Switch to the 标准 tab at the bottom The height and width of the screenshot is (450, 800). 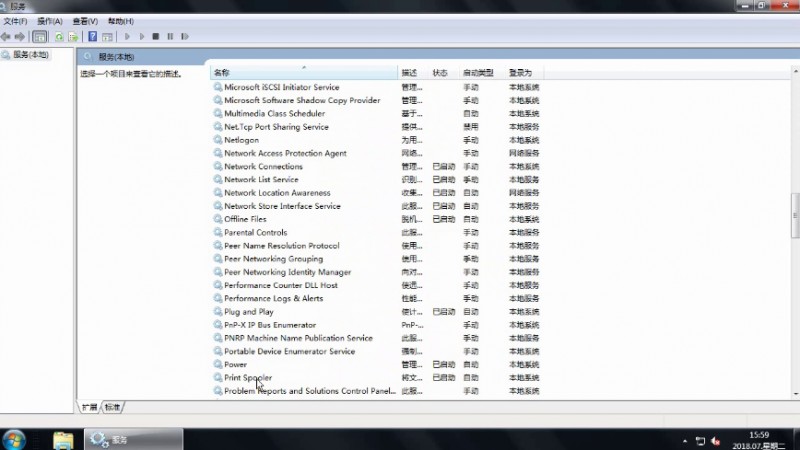coord(112,407)
